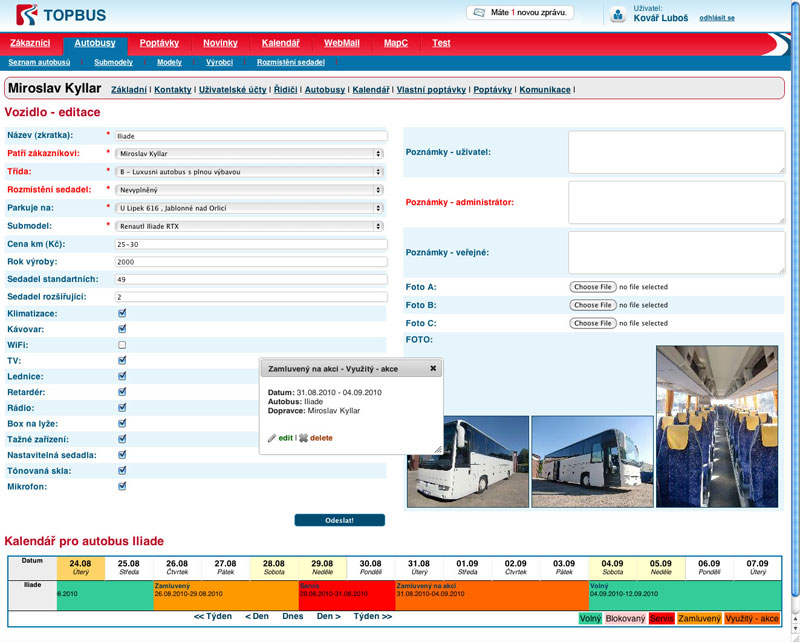Open the Zákazníci menu tab
The image size is (800, 642).
click(x=30, y=43)
